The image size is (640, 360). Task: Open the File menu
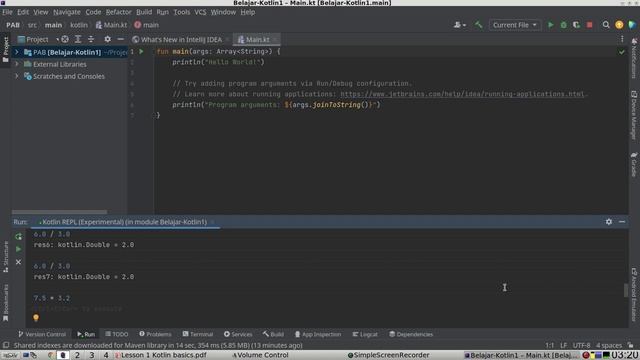7,12
